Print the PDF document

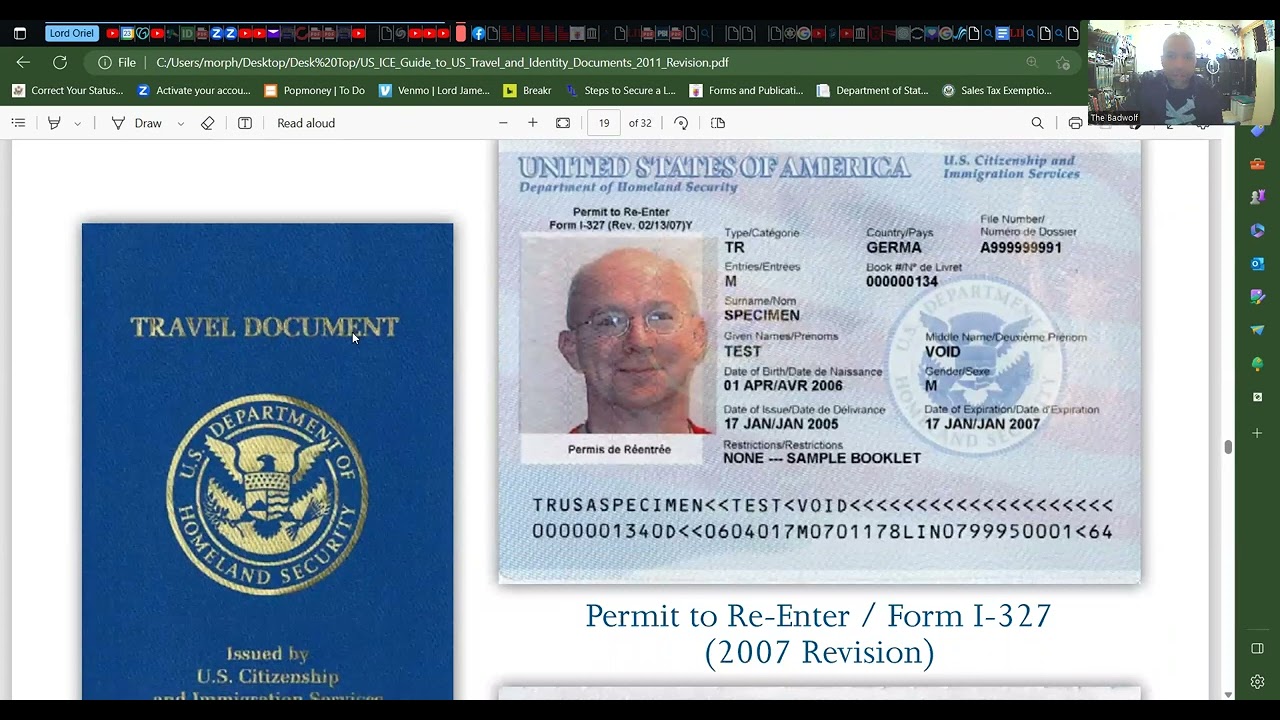1075,123
